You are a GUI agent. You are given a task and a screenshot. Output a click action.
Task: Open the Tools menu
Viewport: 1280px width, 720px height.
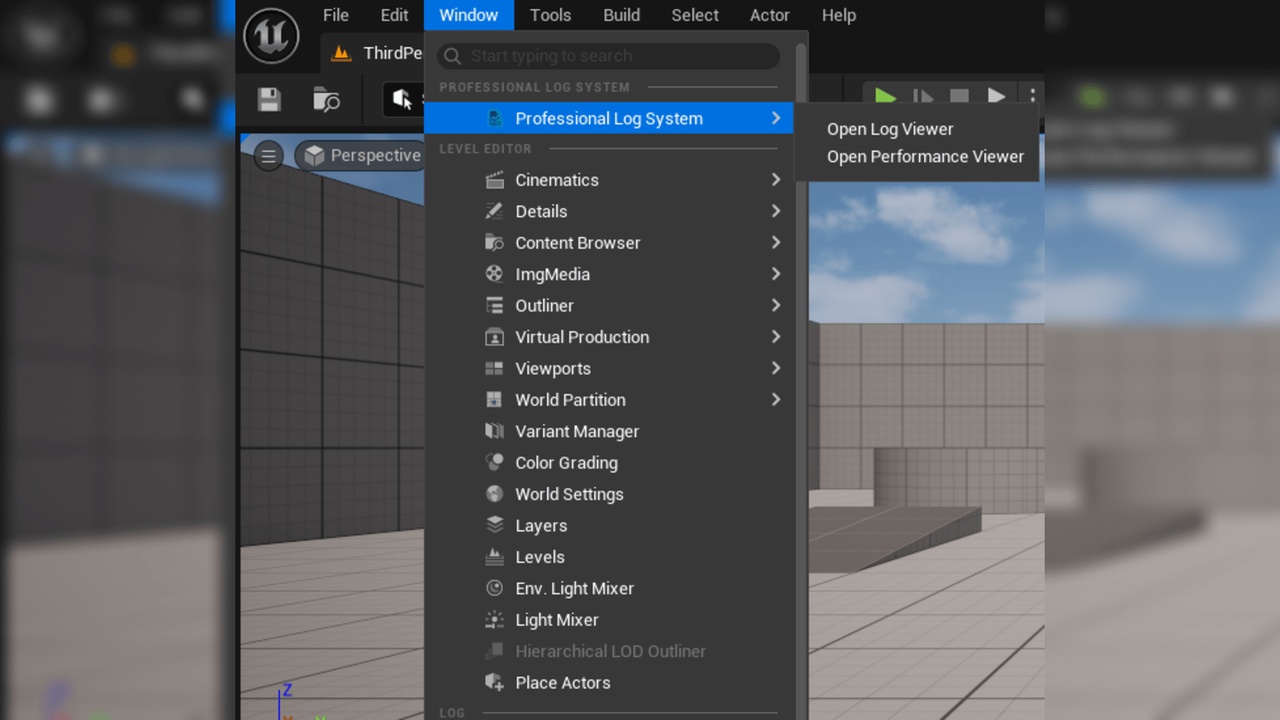pos(550,15)
